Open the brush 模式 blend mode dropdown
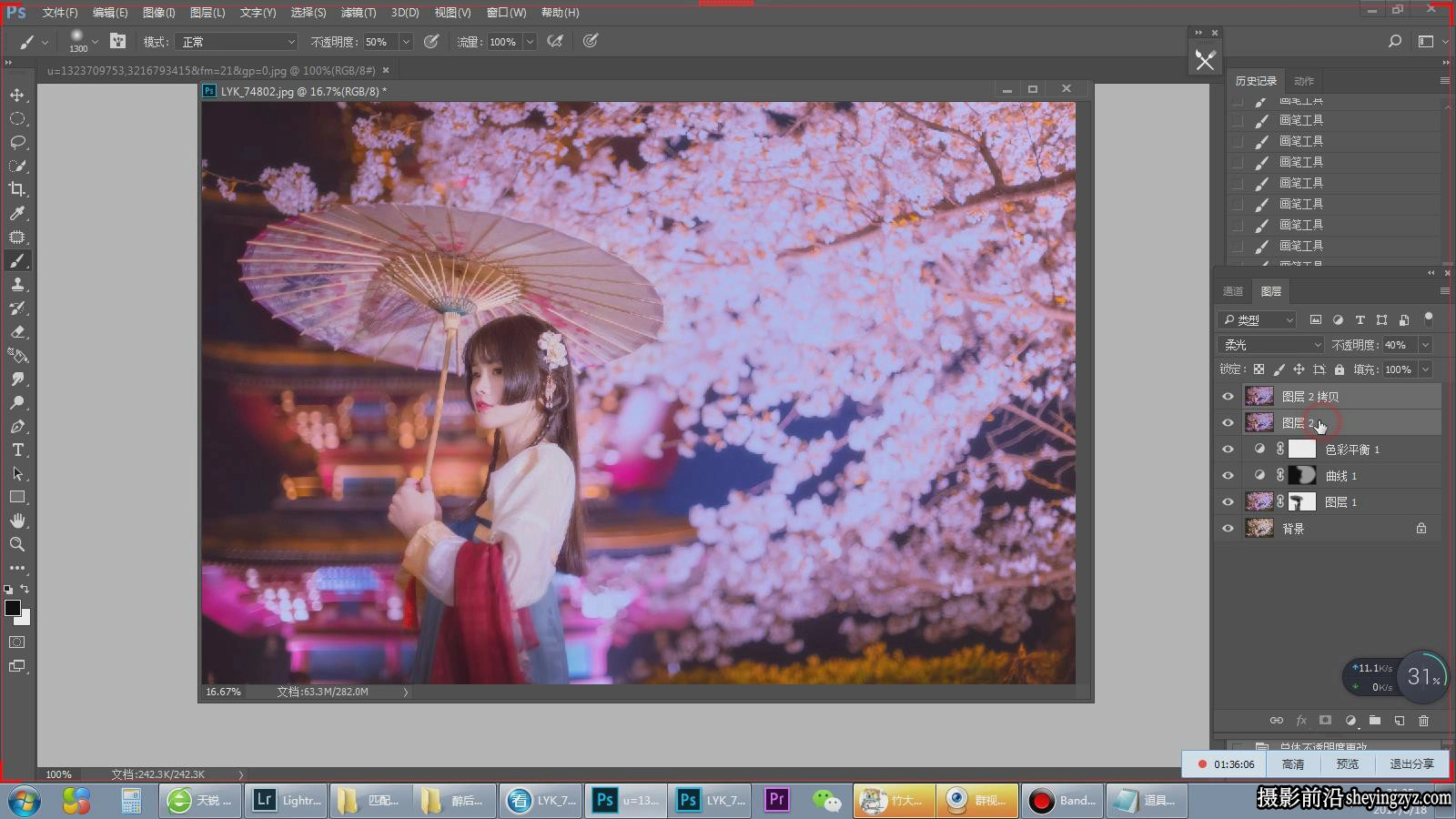This screenshot has height=819, width=1456. coord(238,42)
